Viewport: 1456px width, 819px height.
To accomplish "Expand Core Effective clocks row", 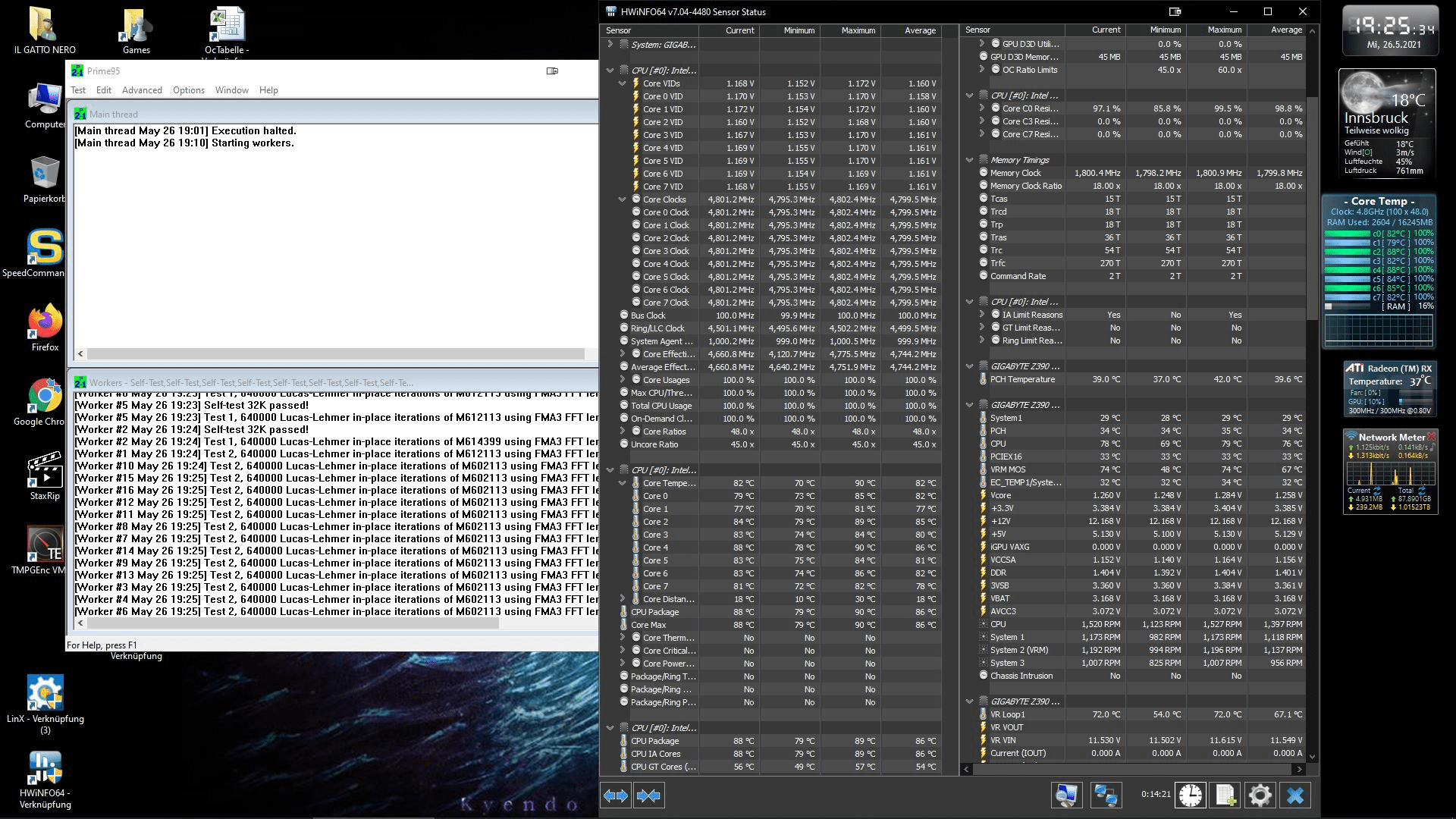I will coord(623,353).
